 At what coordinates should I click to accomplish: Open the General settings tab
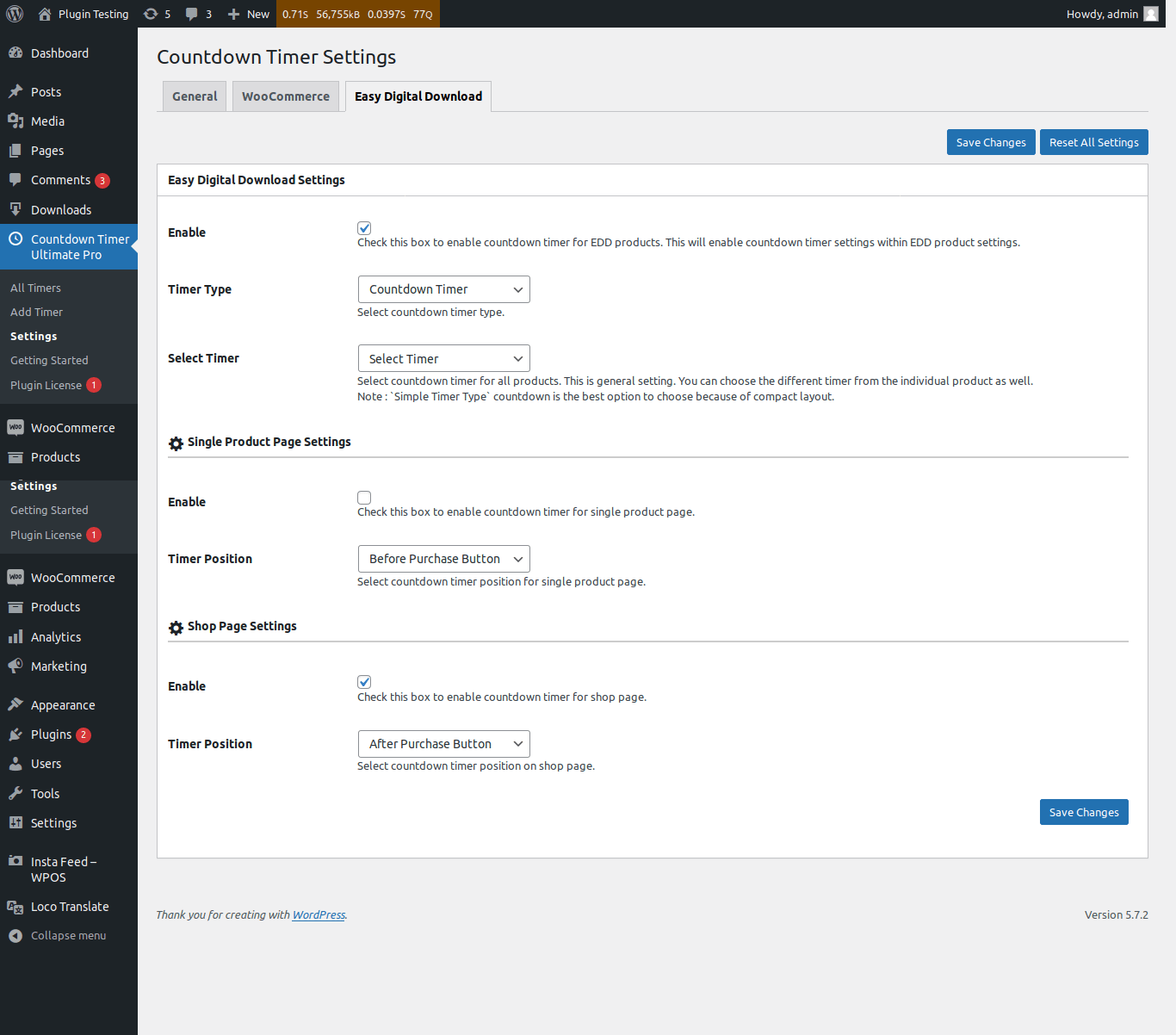click(x=194, y=96)
